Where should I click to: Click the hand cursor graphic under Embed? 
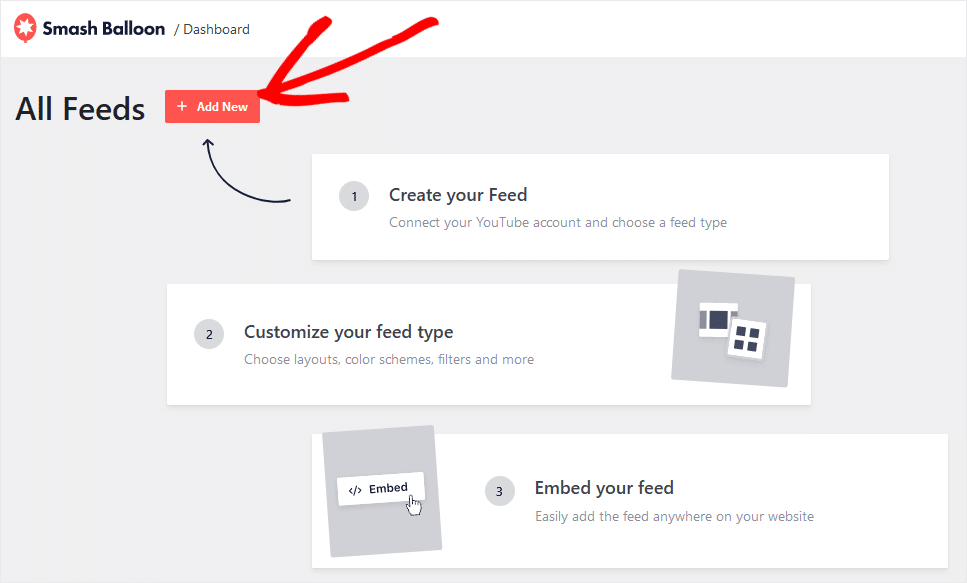(x=413, y=505)
